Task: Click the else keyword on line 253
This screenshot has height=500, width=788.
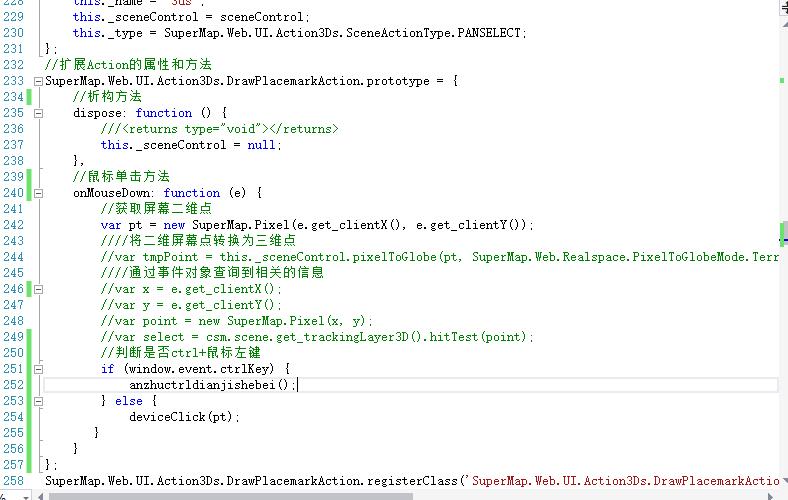Action: (129, 401)
